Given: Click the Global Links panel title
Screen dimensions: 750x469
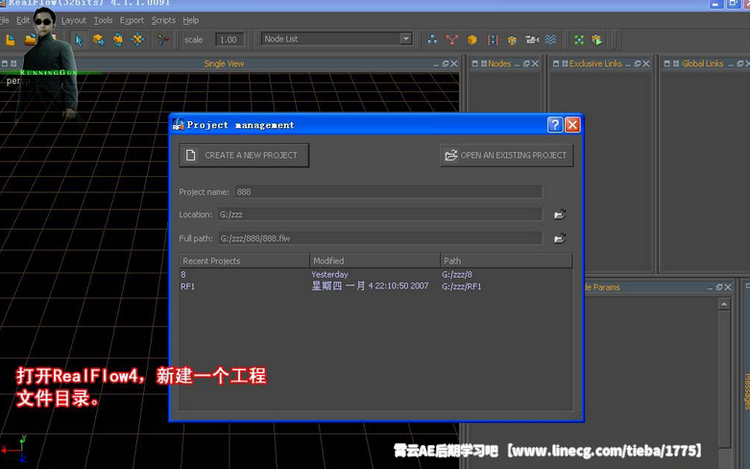Looking at the screenshot, I should click(x=702, y=64).
